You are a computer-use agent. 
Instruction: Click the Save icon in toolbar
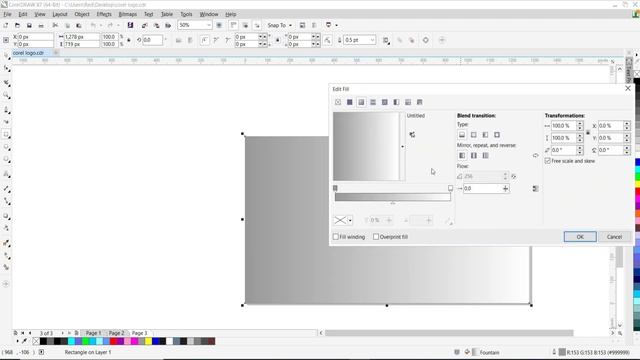[29, 25]
